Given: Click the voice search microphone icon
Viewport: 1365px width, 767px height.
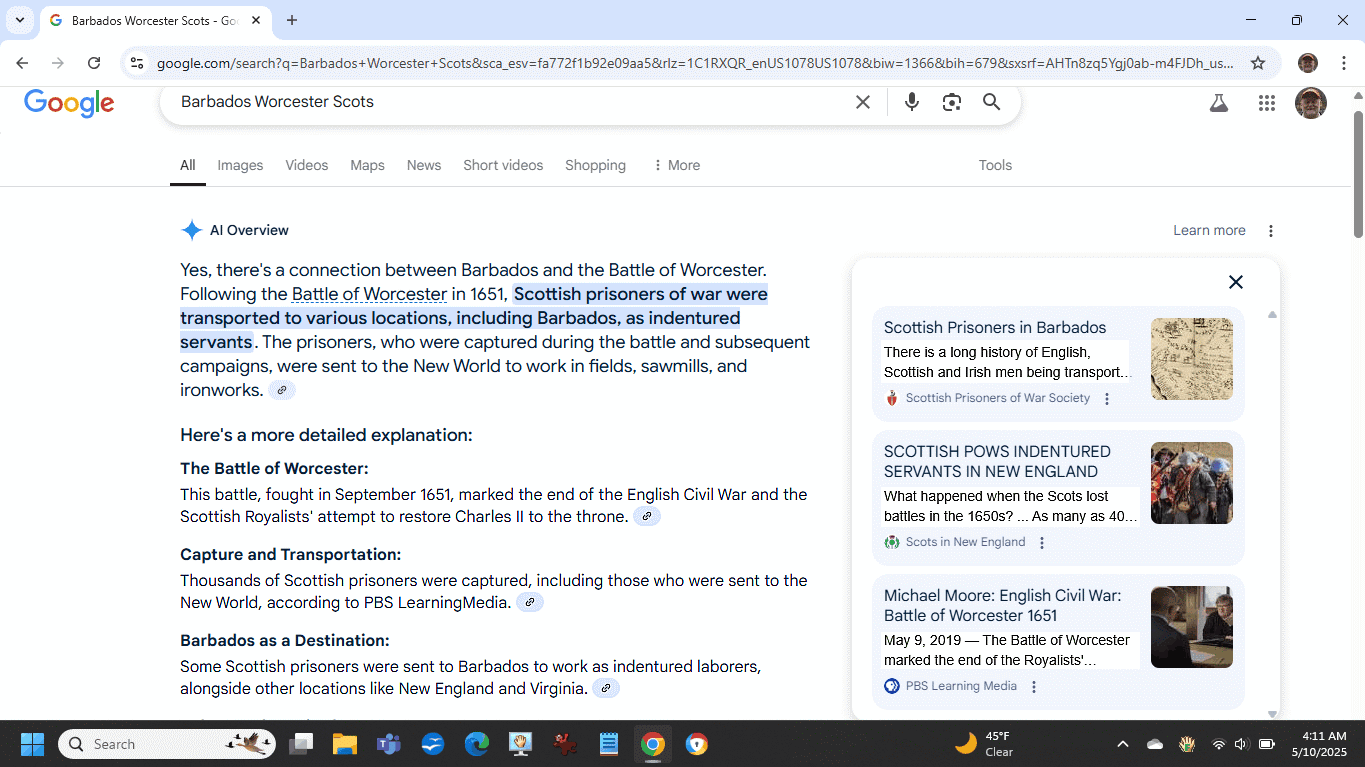Looking at the screenshot, I should (911, 102).
